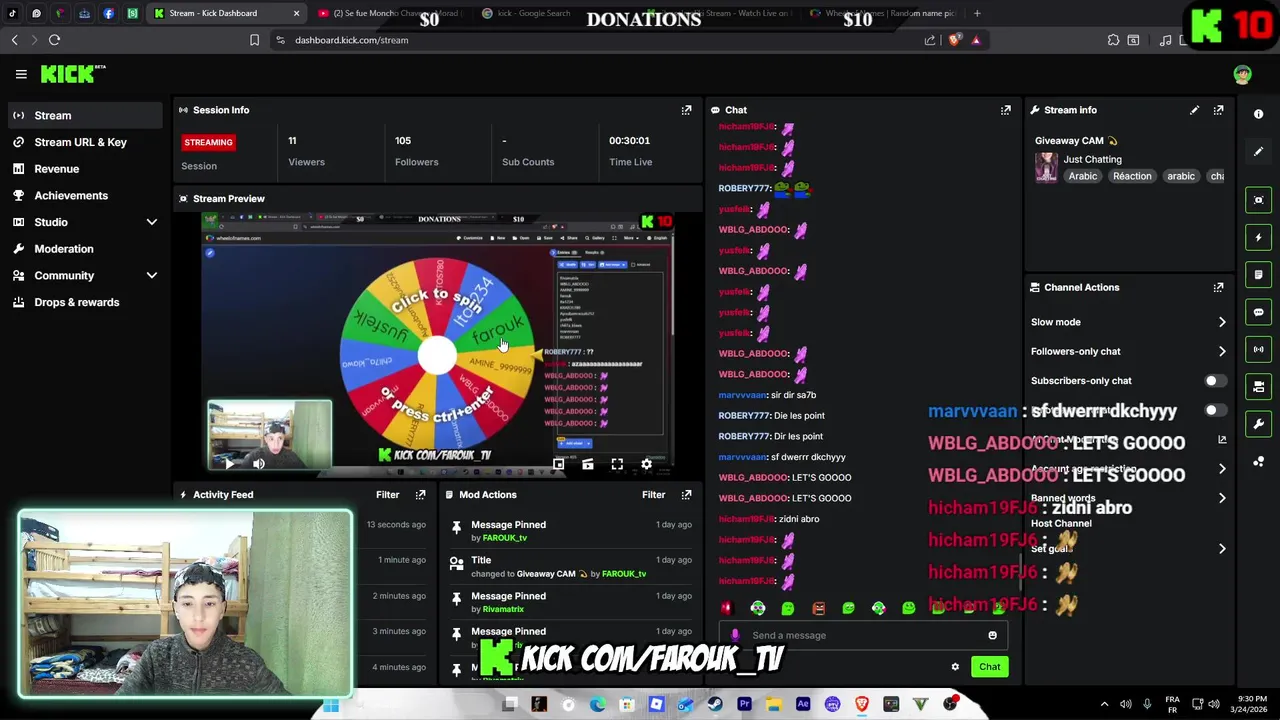The height and width of the screenshot is (720, 1280).
Task: Mute the stream preview audio
Action: click(x=259, y=464)
